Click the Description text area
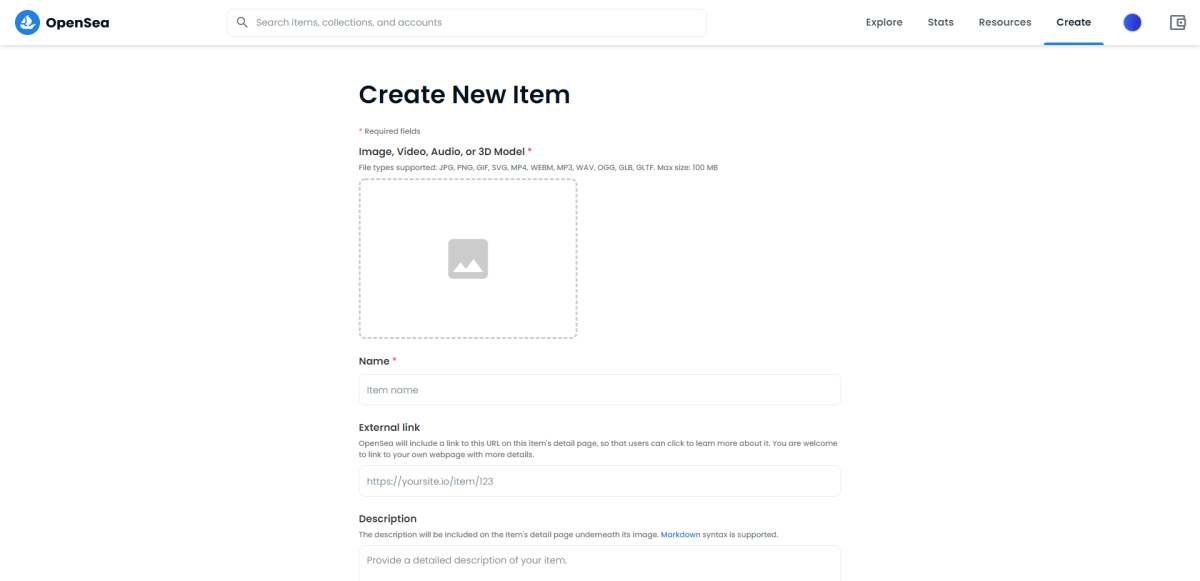This screenshot has width=1200, height=581. (x=600, y=563)
